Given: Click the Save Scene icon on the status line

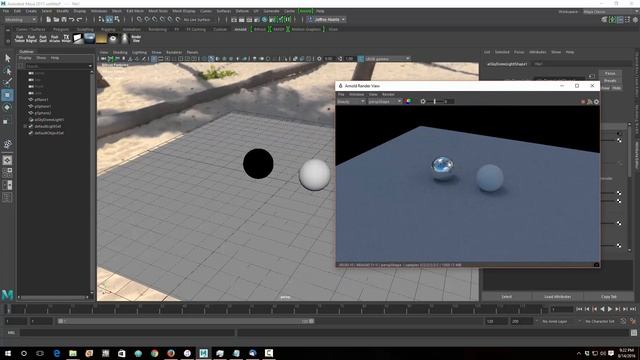Looking at the screenshot, I should pyautogui.click(x=64, y=19).
